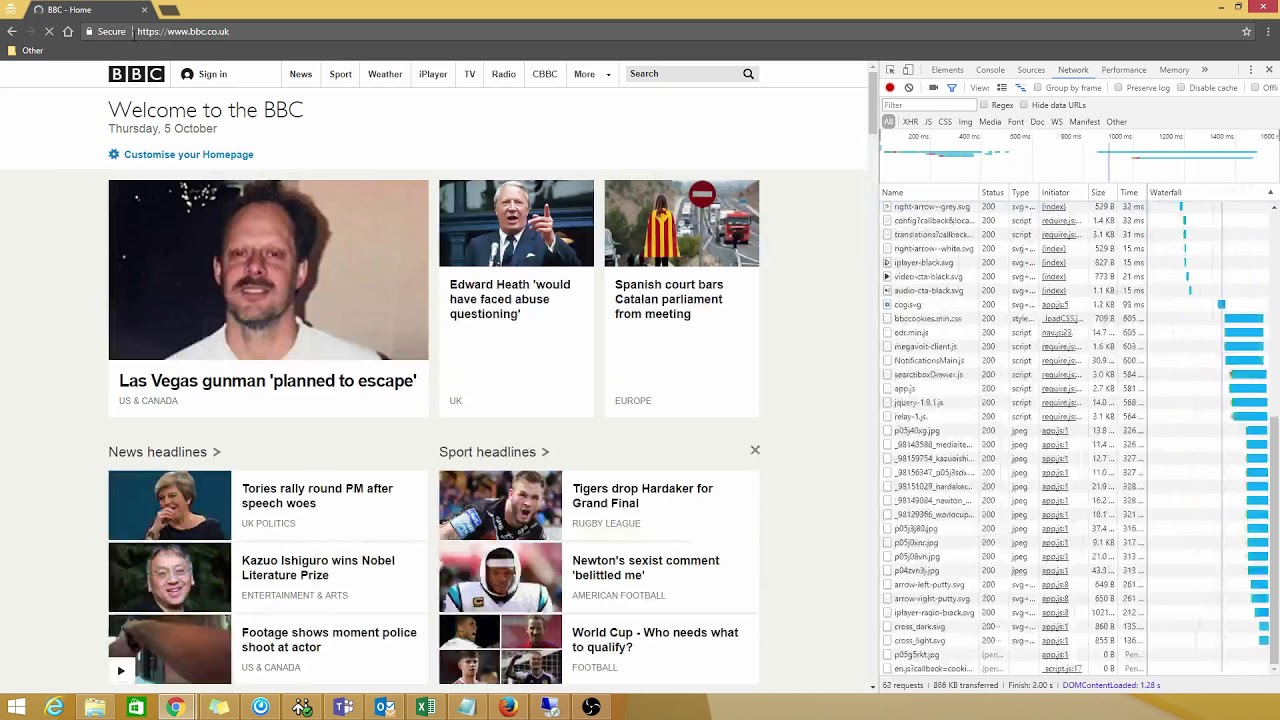
Task: Click the cog icon beside Customise your Homepage
Action: [x=114, y=155]
